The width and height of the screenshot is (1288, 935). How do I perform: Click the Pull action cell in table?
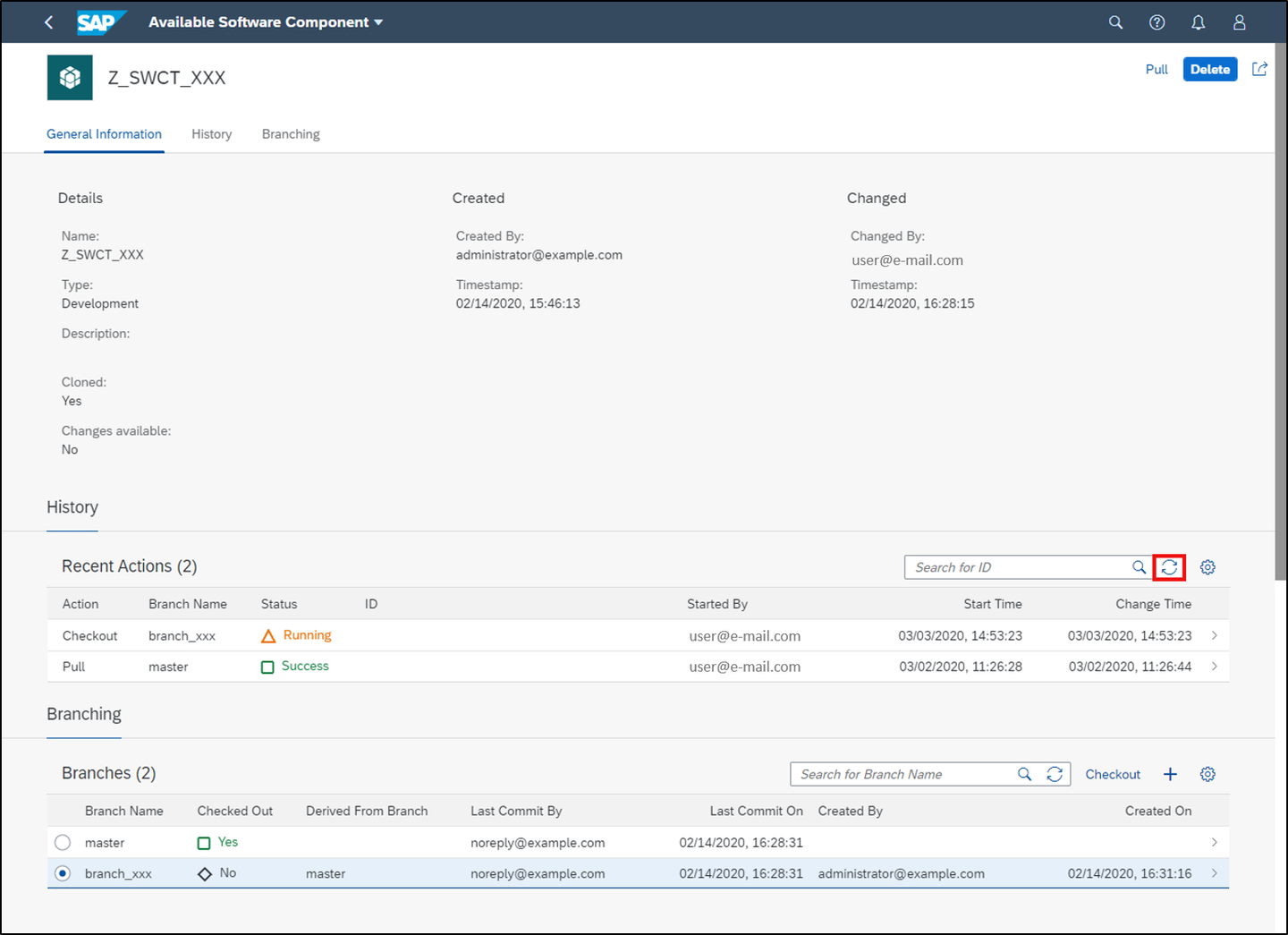(73, 667)
